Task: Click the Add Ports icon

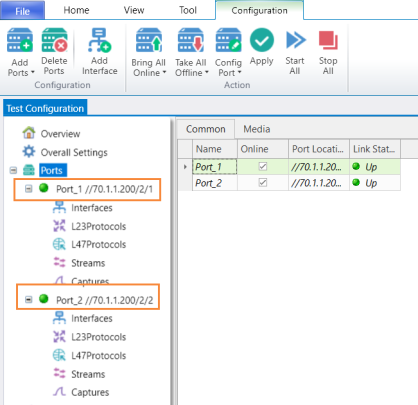Action: [20, 40]
